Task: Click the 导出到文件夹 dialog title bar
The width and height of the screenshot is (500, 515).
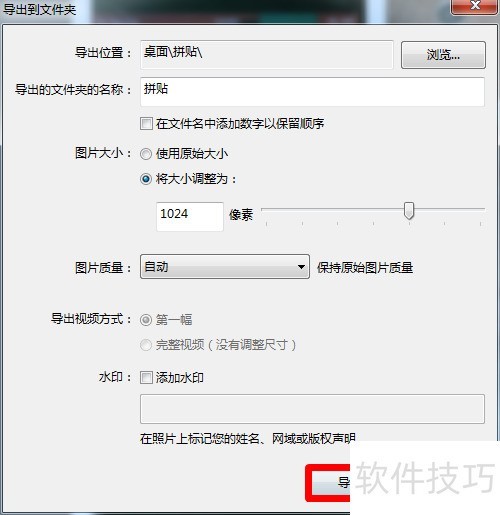Action: click(x=225, y=9)
